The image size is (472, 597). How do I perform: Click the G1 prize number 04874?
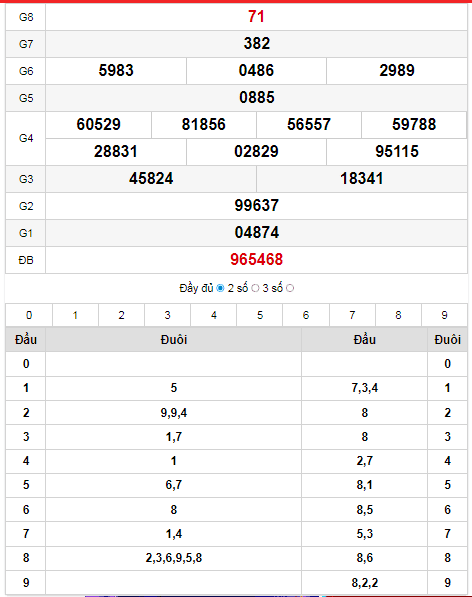click(x=257, y=233)
